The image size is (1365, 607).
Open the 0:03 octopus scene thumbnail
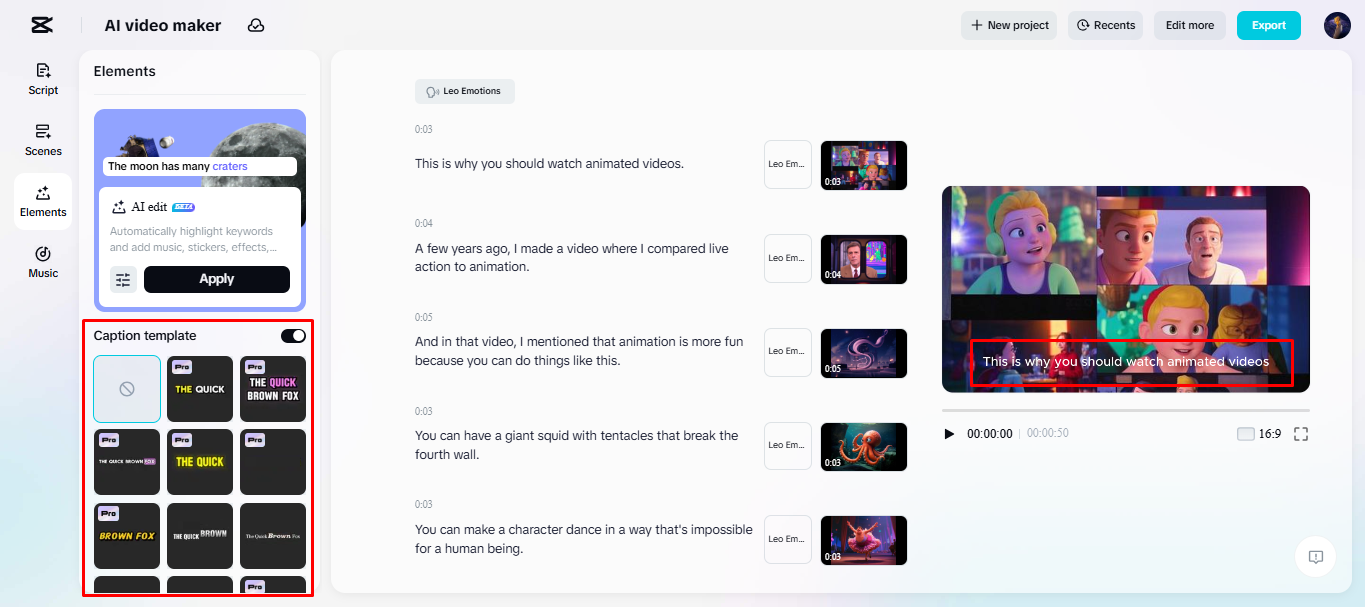pyautogui.click(x=864, y=447)
